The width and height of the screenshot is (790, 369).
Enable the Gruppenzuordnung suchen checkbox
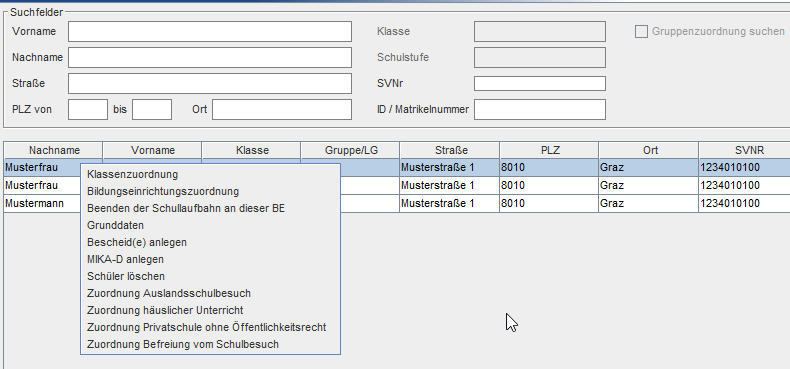click(641, 32)
